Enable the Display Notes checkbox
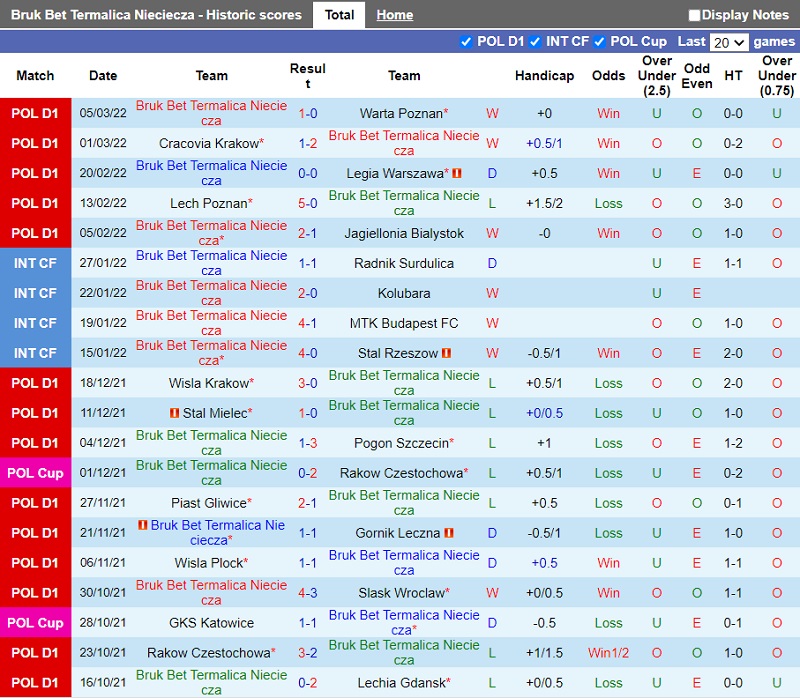The height and width of the screenshot is (698, 800). (x=695, y=15)
